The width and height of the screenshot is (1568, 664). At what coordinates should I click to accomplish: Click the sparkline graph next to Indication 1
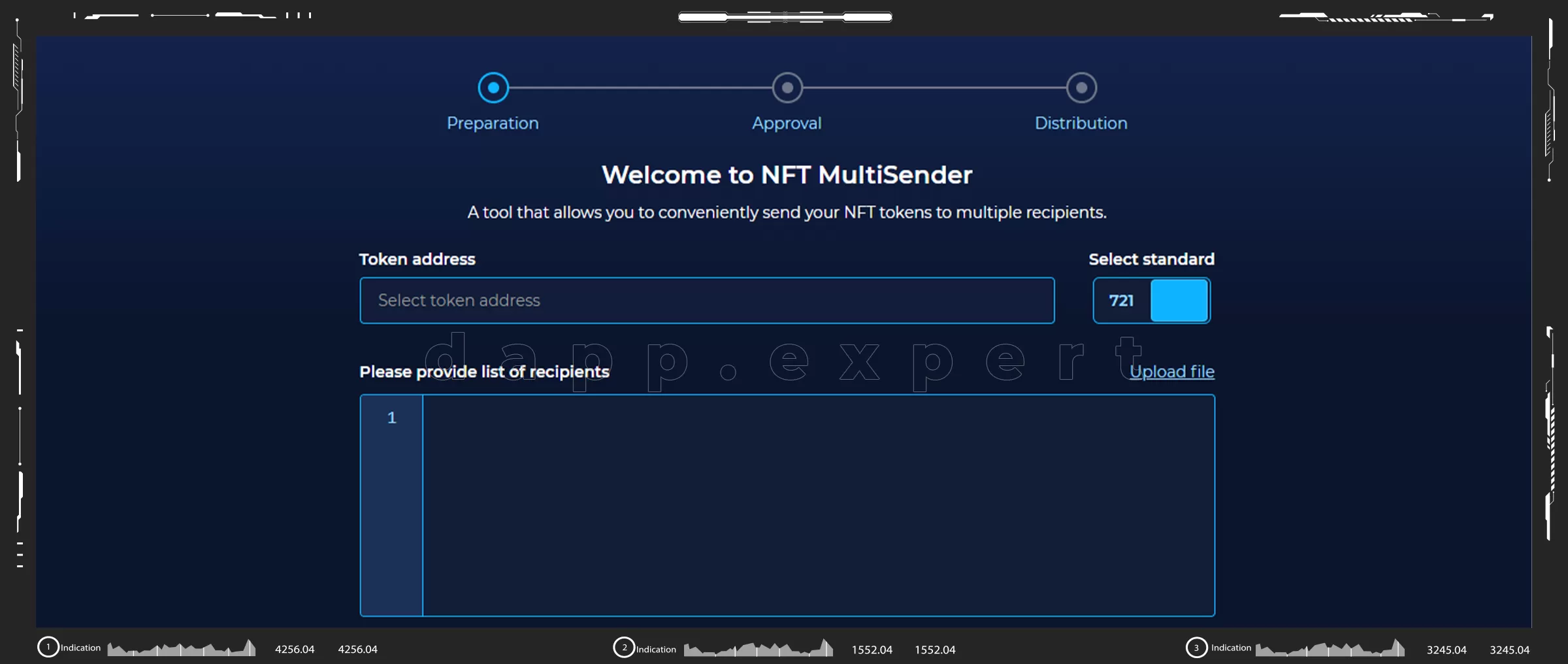[x=182, y=648]
